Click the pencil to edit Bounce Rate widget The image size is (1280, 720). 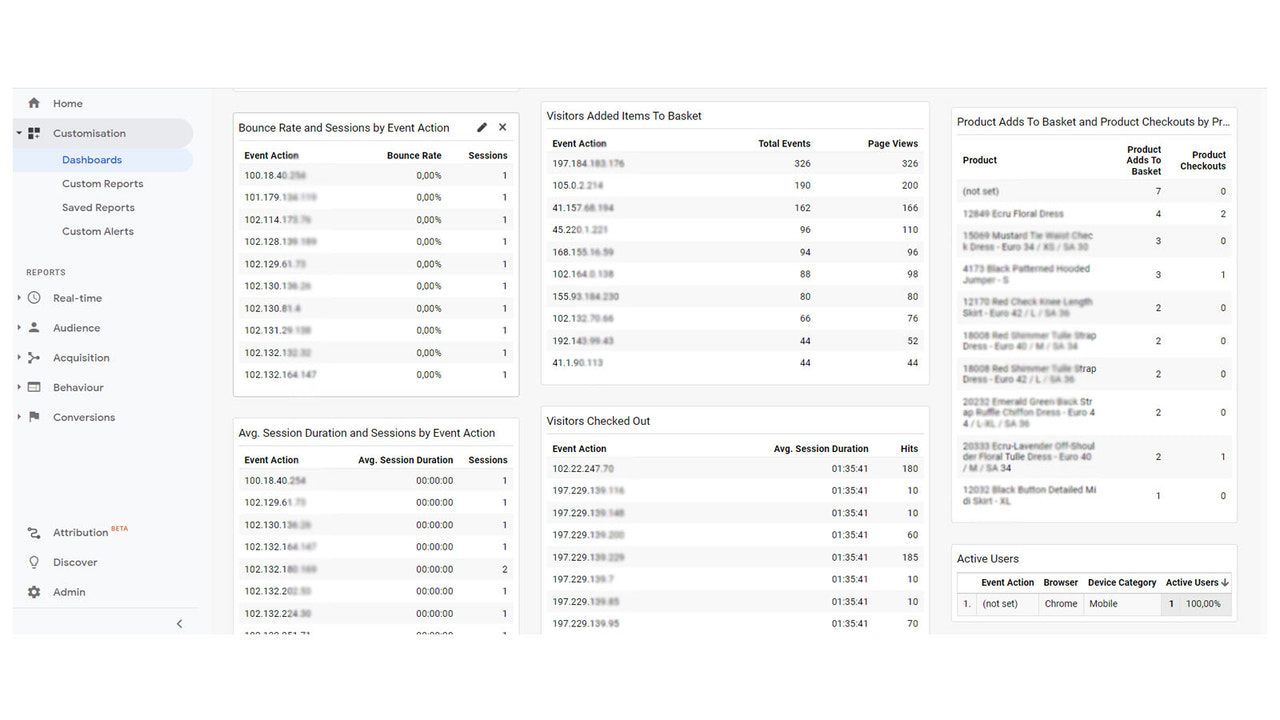tap(481, 127)
